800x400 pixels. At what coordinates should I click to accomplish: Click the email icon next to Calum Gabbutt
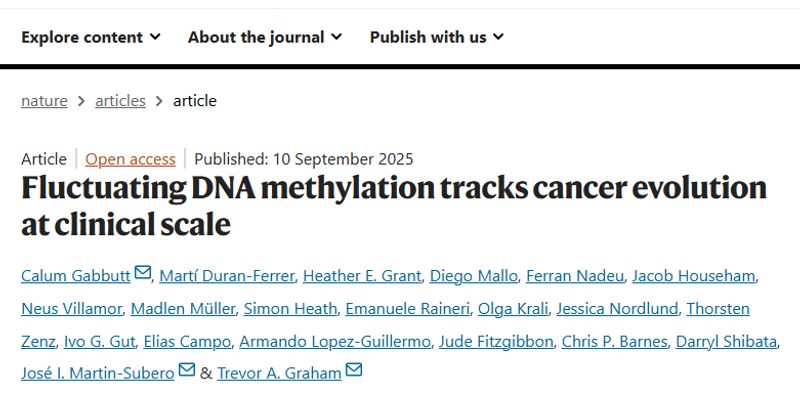(143, 274)
